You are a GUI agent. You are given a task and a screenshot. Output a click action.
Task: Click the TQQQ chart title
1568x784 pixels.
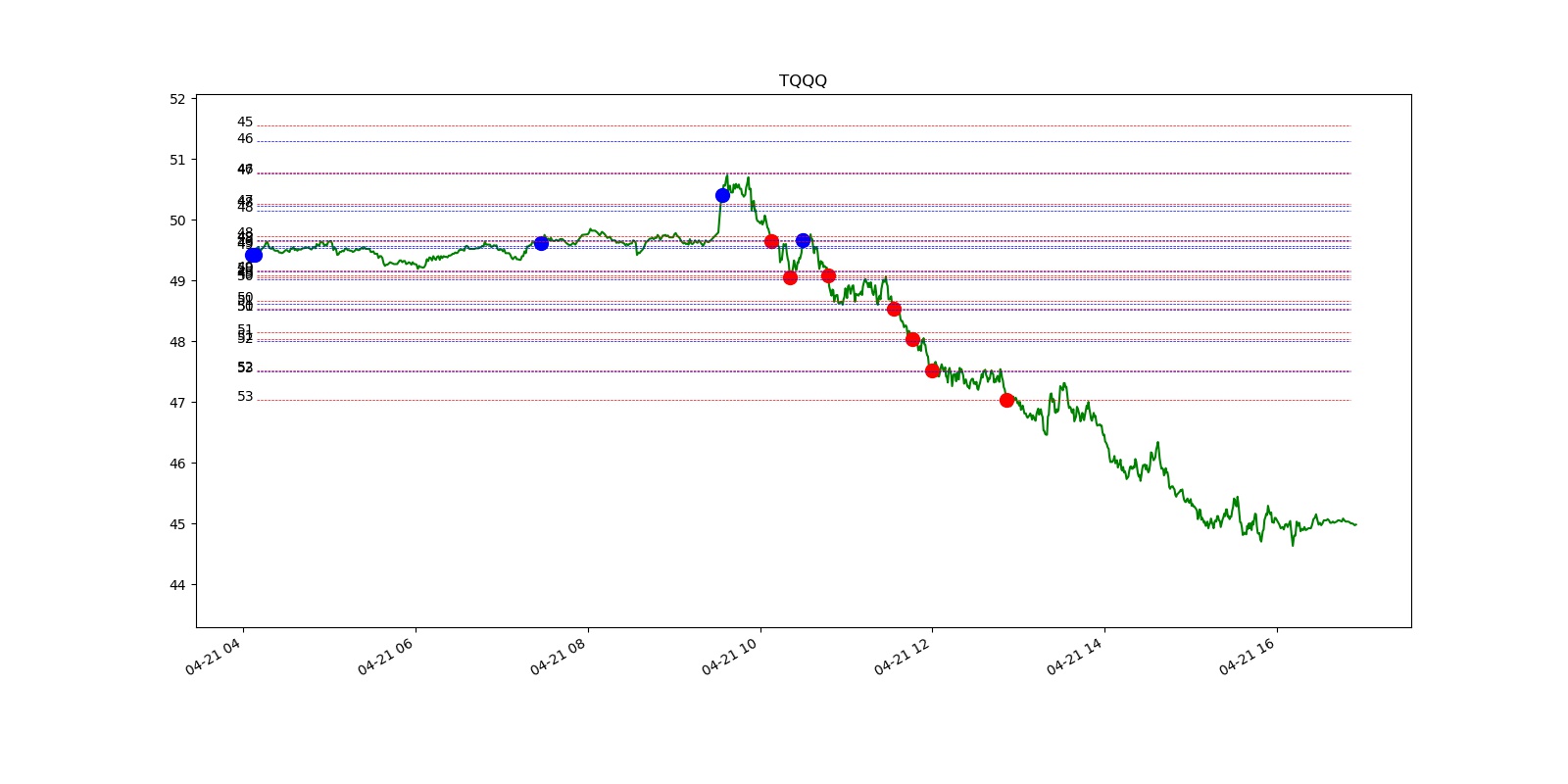coord(803,80)
